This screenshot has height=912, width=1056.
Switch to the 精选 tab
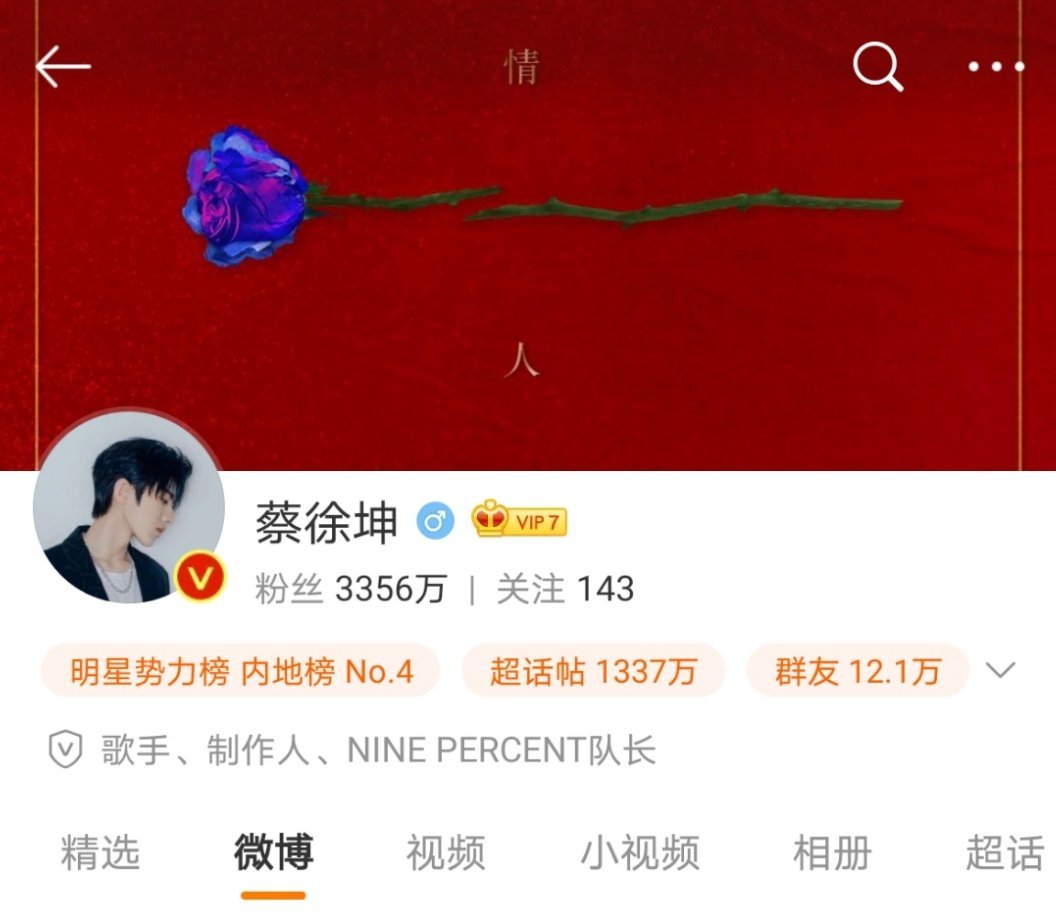pyautogui.click(x=100, y=852)
